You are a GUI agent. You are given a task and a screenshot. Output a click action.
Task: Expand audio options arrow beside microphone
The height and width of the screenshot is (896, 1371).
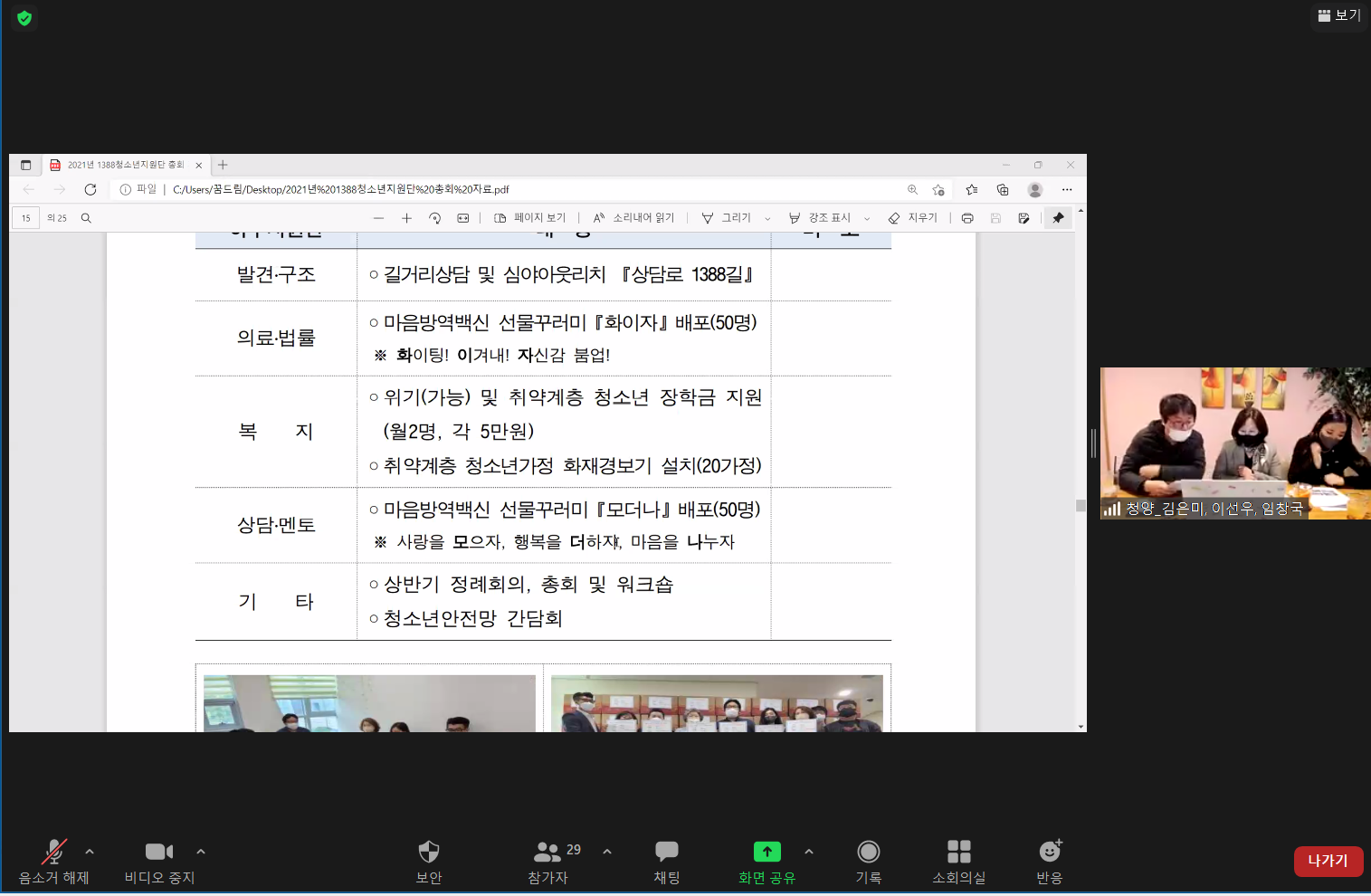[90, 852]
